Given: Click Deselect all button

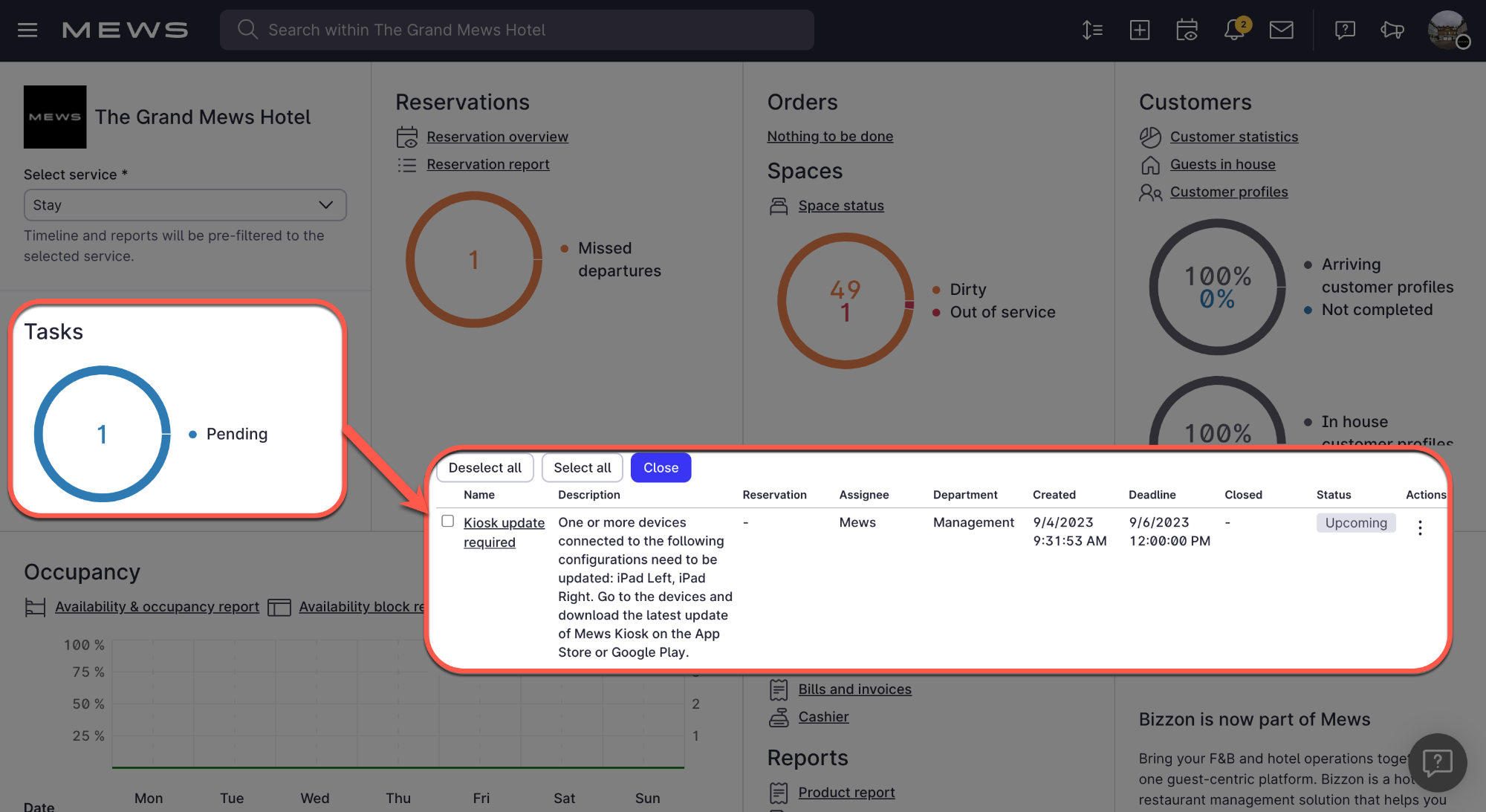Looking at the screenshot, I should coord(484,467).
